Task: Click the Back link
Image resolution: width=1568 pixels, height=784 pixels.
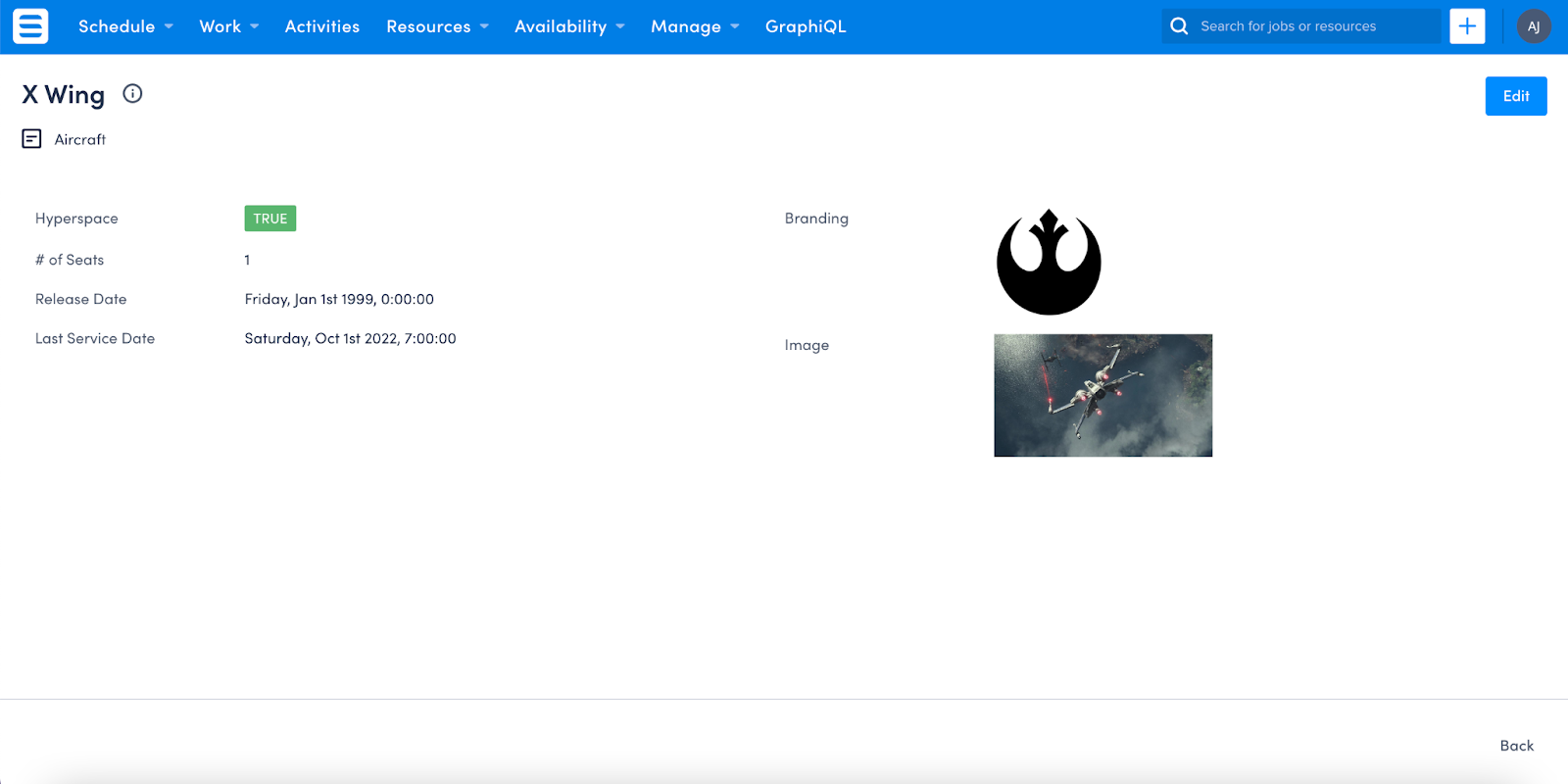Action: 1517,746
